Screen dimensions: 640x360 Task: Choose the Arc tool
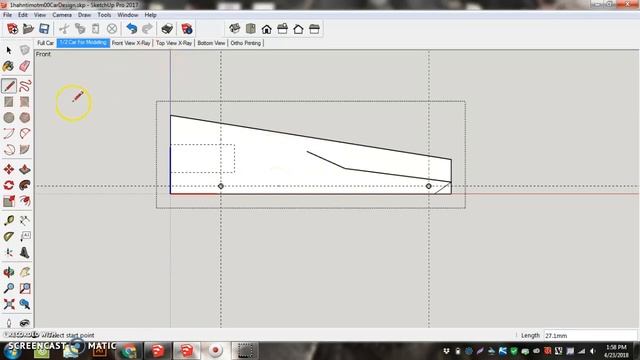(9, 133)
